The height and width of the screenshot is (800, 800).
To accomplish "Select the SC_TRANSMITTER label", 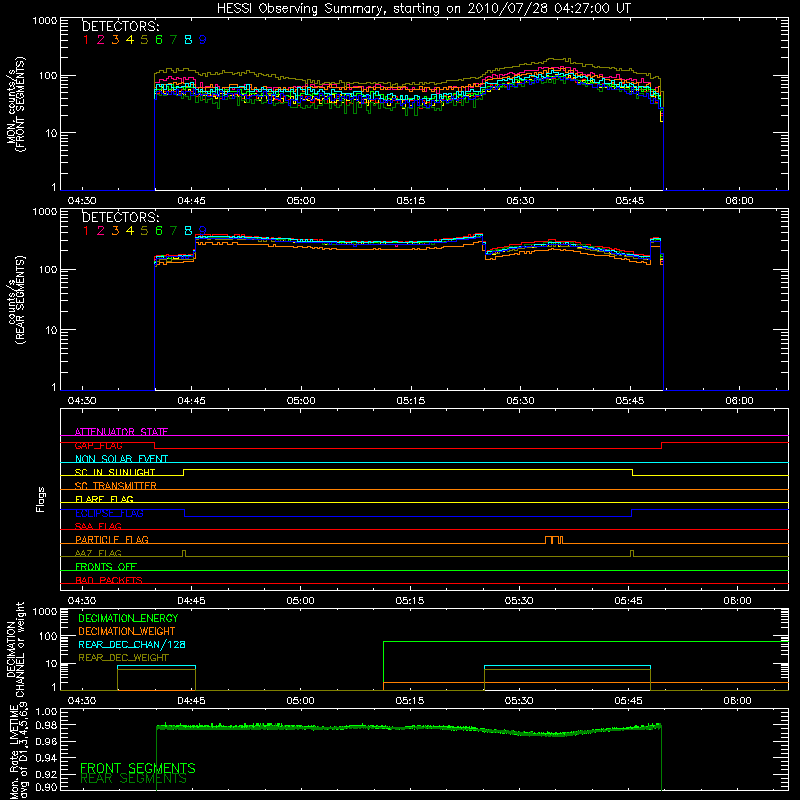I will tap(115, 486).
